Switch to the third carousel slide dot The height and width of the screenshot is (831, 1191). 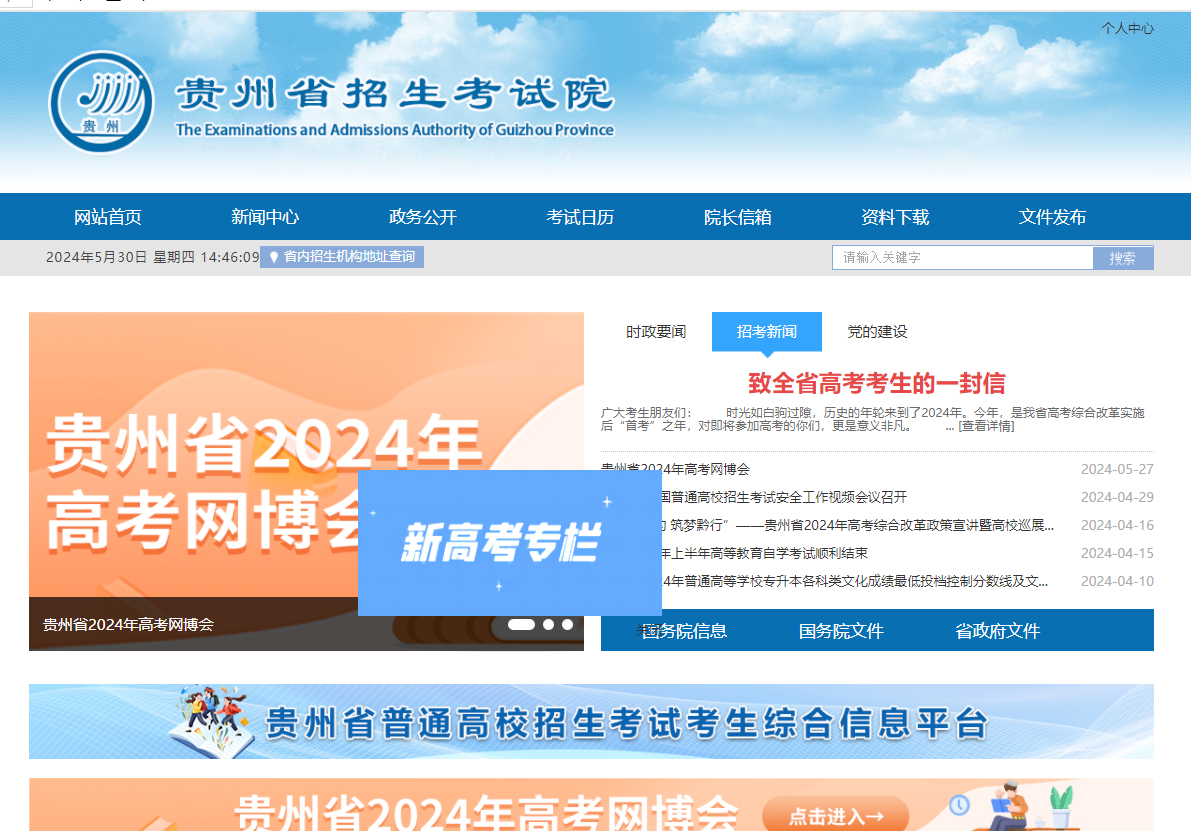pyautogui.click(x=567, y=624)
